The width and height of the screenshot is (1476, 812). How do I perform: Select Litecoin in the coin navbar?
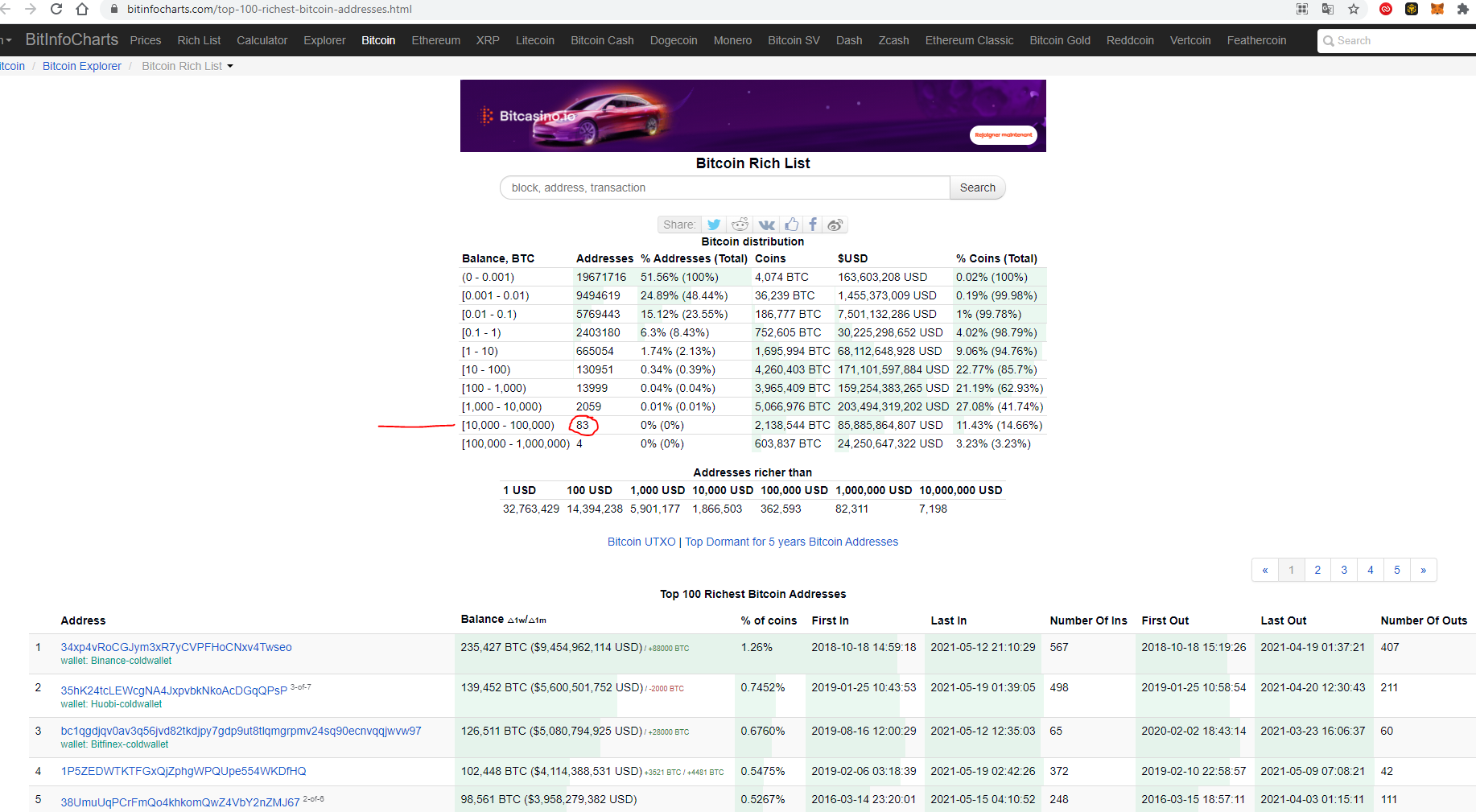[x=535, y=40]
